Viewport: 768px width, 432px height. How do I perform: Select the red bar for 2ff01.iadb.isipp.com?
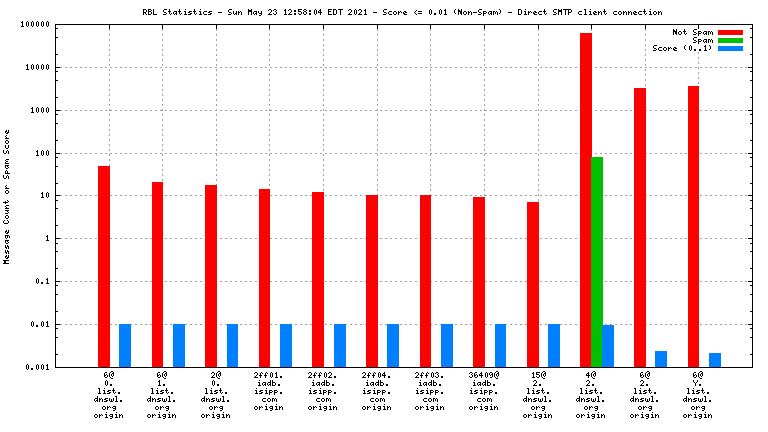point(264,277)
